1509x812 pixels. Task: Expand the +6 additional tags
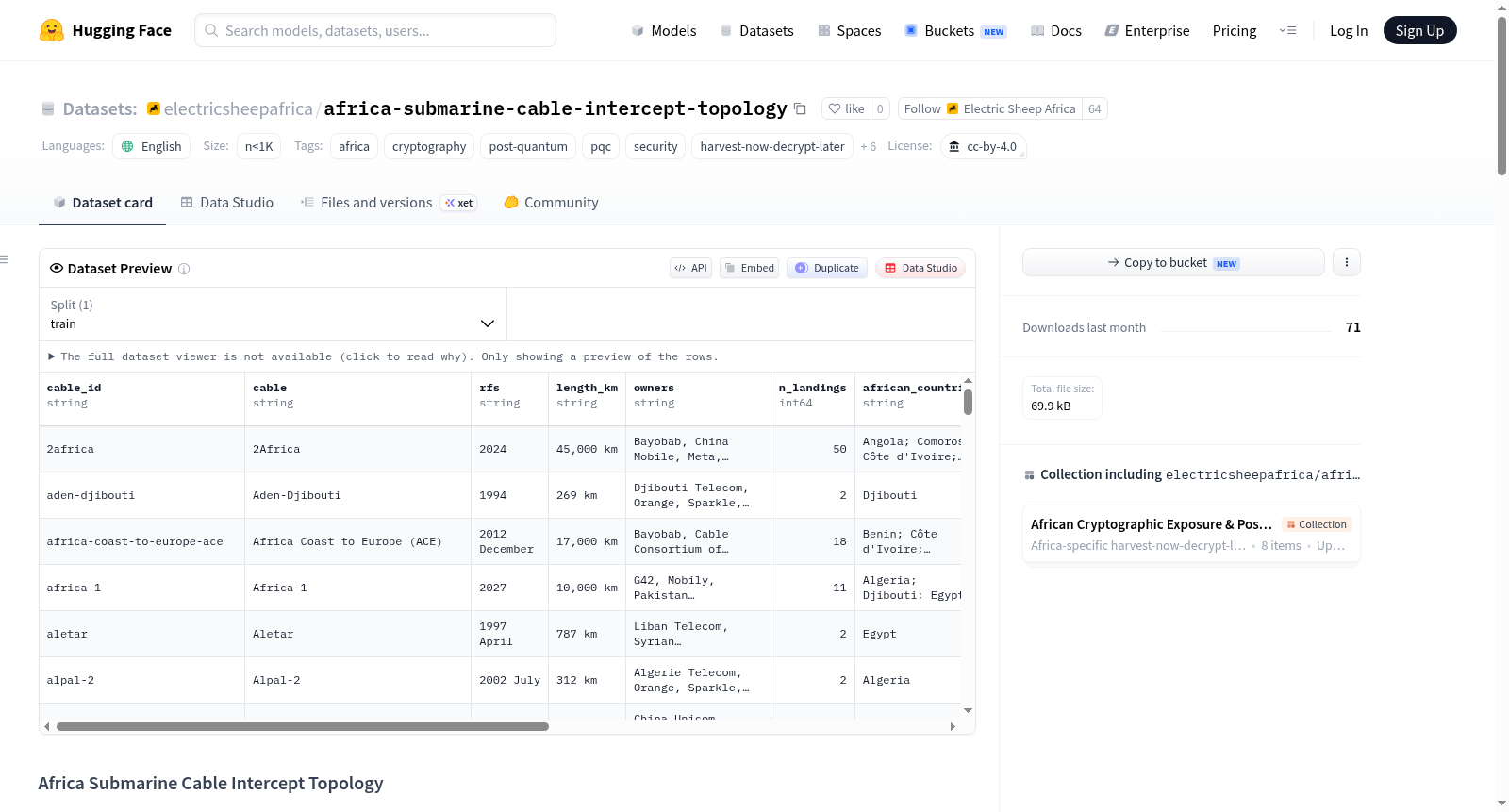click(868, 146)
